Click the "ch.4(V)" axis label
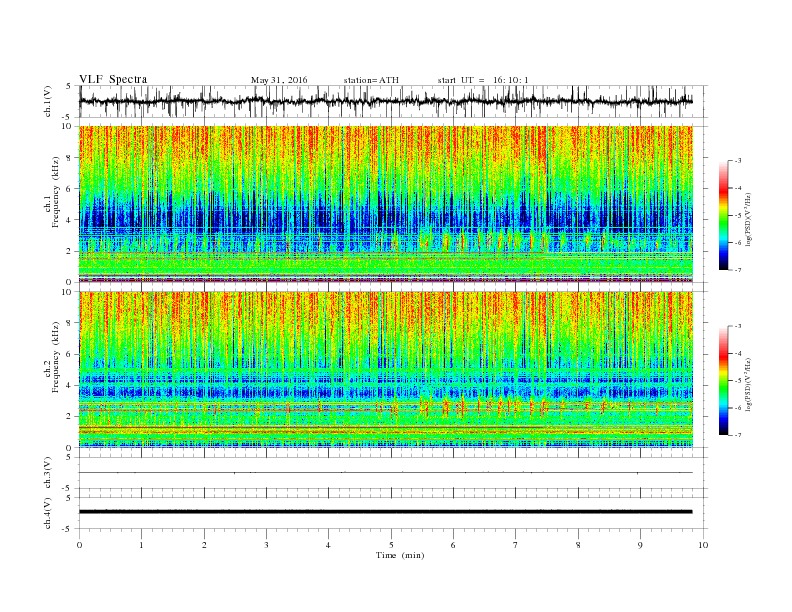Viewport: 792px width, 612px height. (48, 513)
